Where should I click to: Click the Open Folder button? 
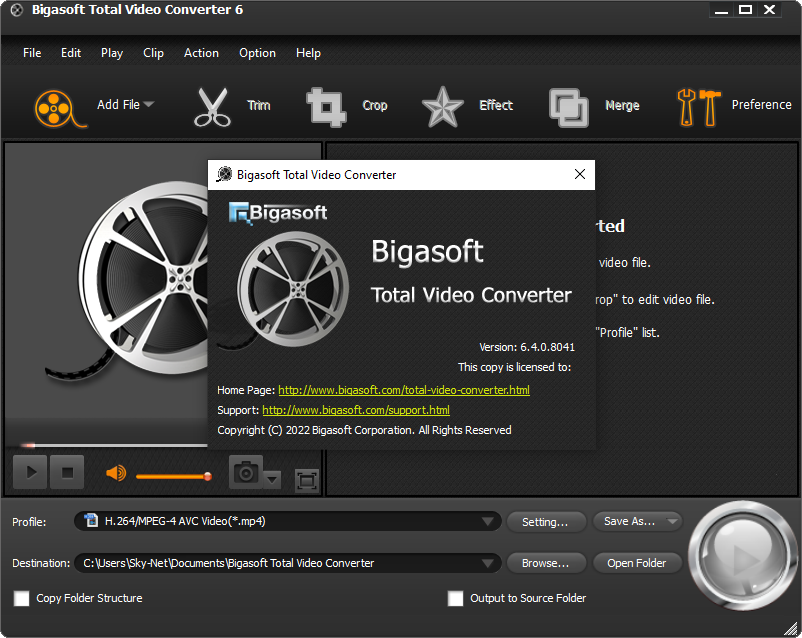(637, 563)
